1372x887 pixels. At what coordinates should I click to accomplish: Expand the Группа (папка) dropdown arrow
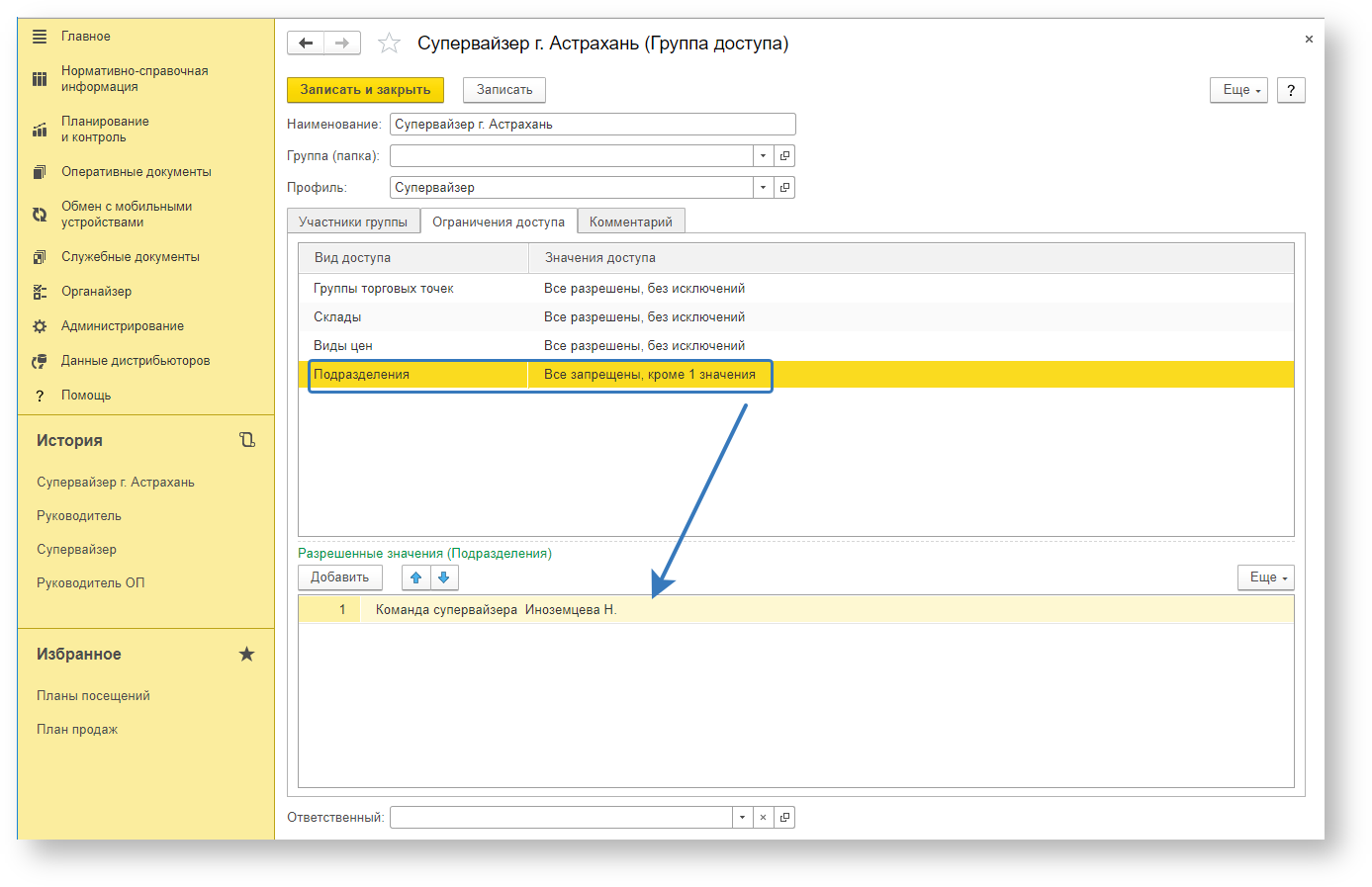763,156
